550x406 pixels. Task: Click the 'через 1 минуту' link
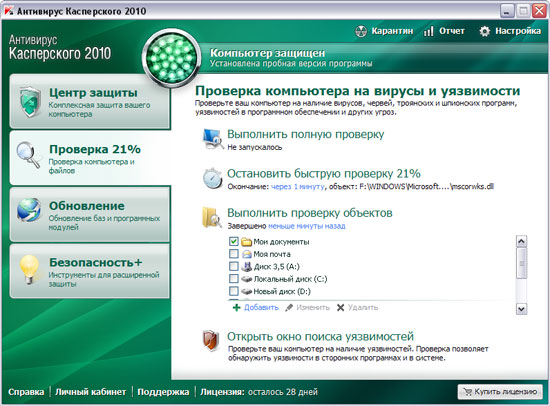coord(298,187)
